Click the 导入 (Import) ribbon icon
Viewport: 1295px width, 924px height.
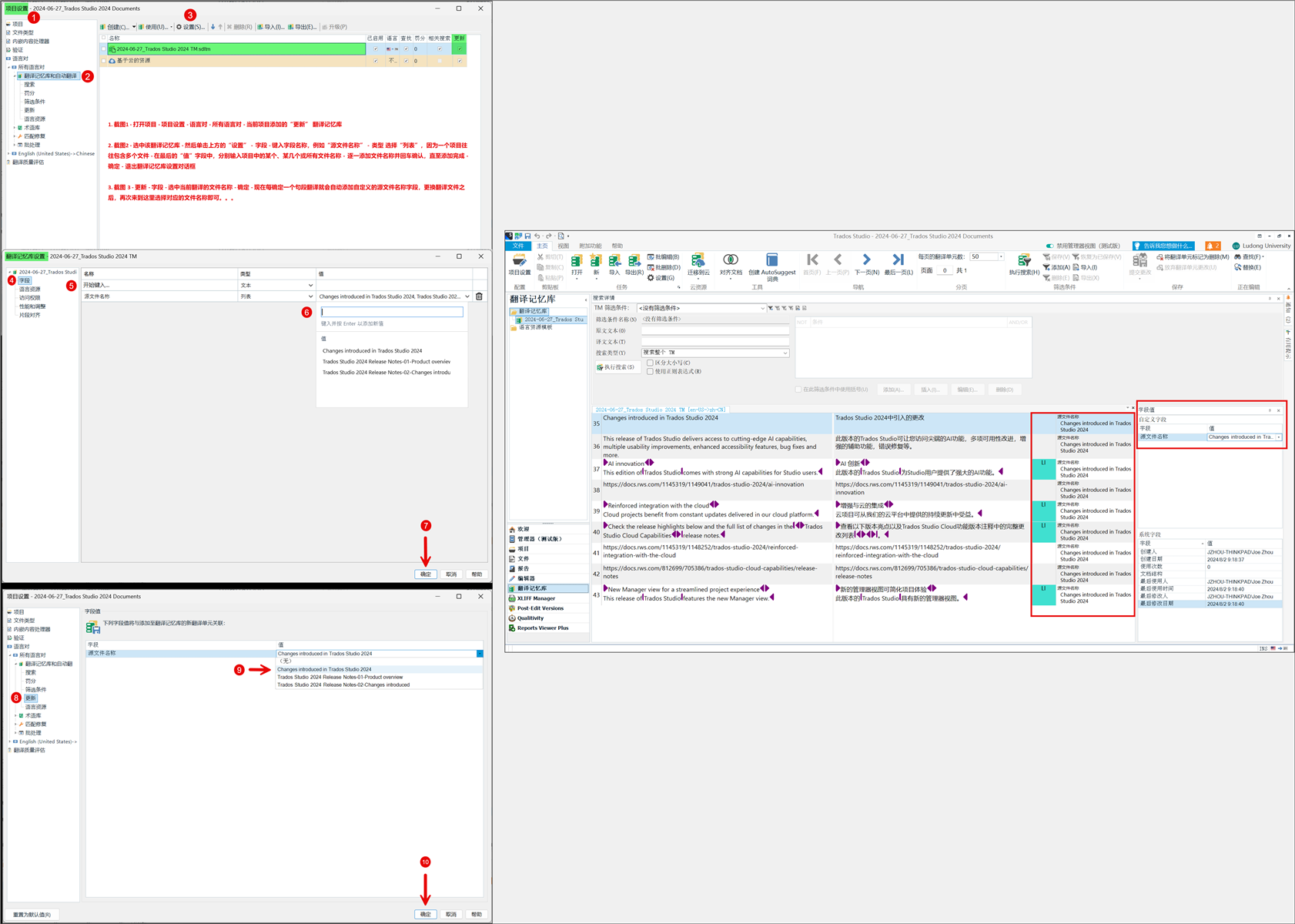(x=614, y=265)
